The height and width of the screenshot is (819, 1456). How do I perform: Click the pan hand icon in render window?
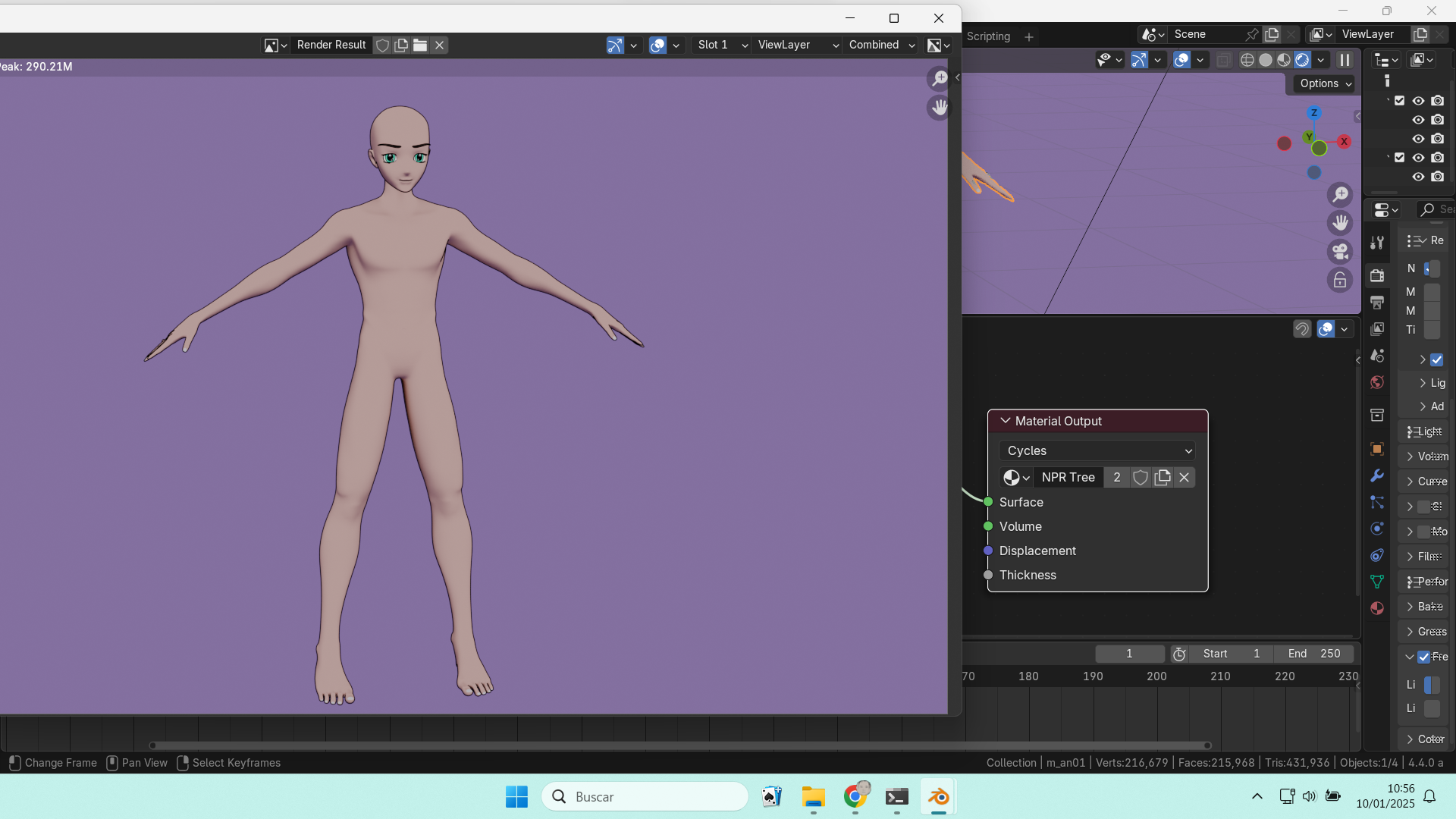(940, 108)
